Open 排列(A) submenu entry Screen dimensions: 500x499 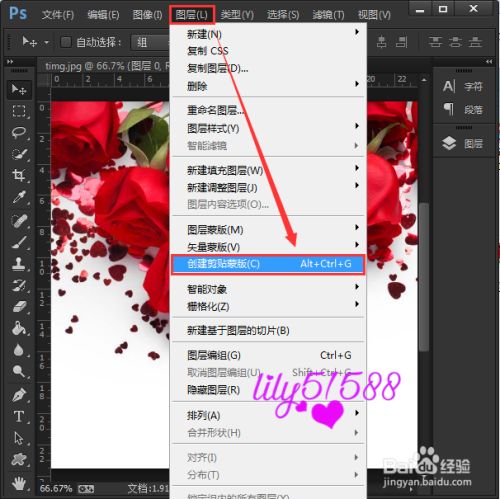(267, 415)
